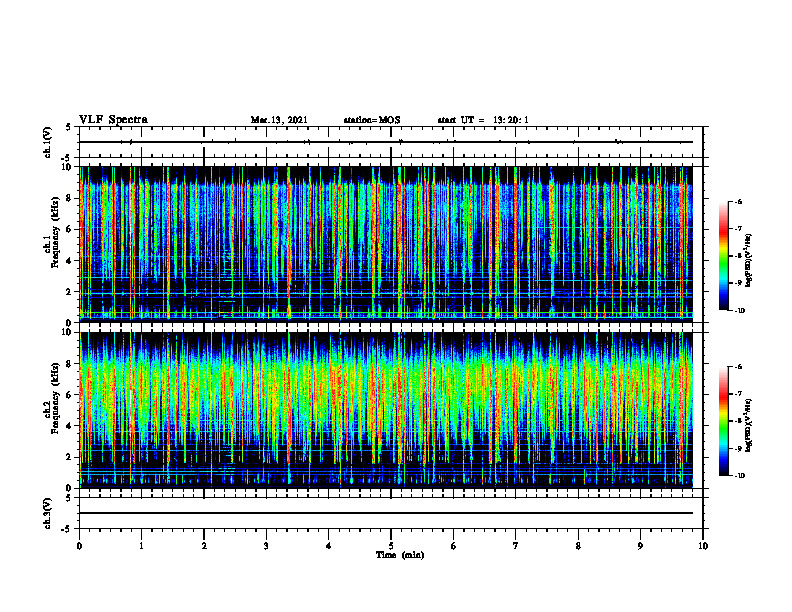Click the "-10" label on ch.2 colorbar
This screenshot has width=792, height=612.
click(x=738, y=476)
